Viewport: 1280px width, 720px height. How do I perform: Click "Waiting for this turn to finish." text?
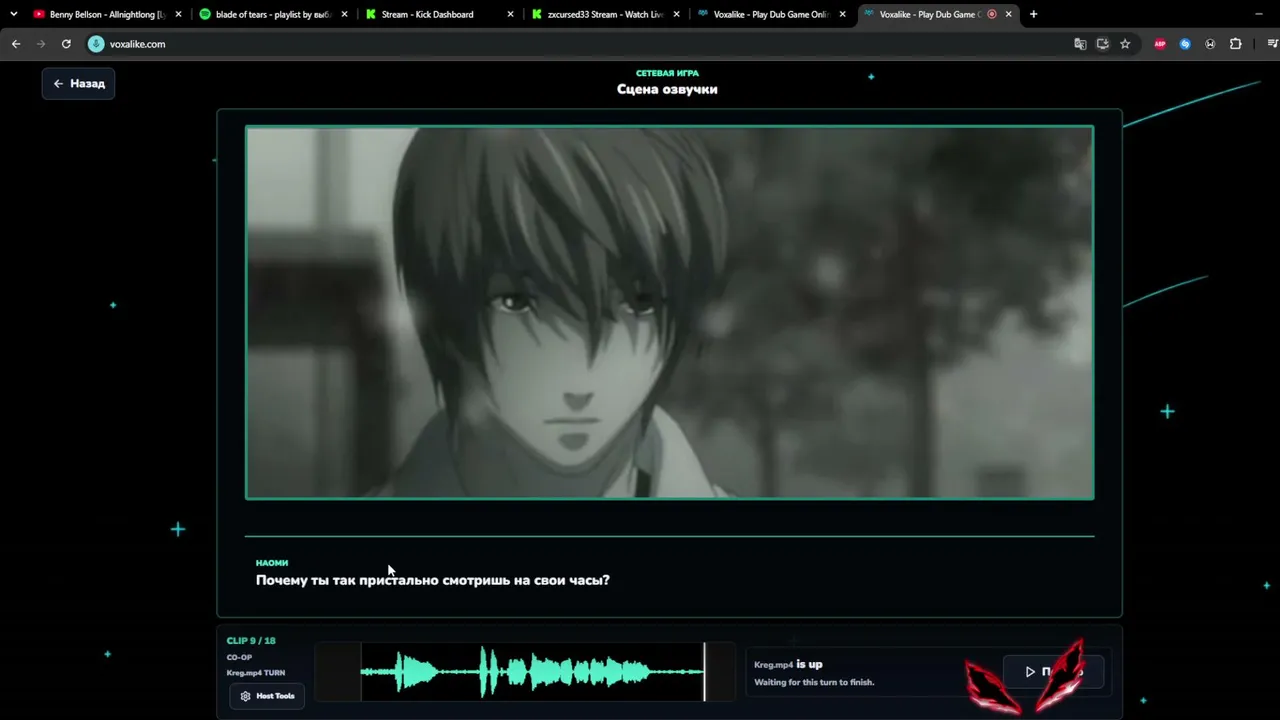pyautogui.click(x=814, y=682)
